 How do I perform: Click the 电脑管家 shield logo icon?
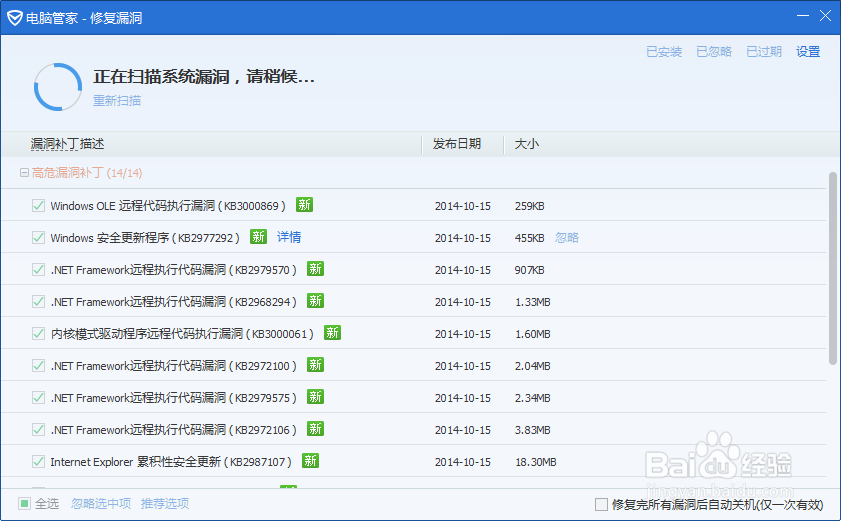[14, 18]
